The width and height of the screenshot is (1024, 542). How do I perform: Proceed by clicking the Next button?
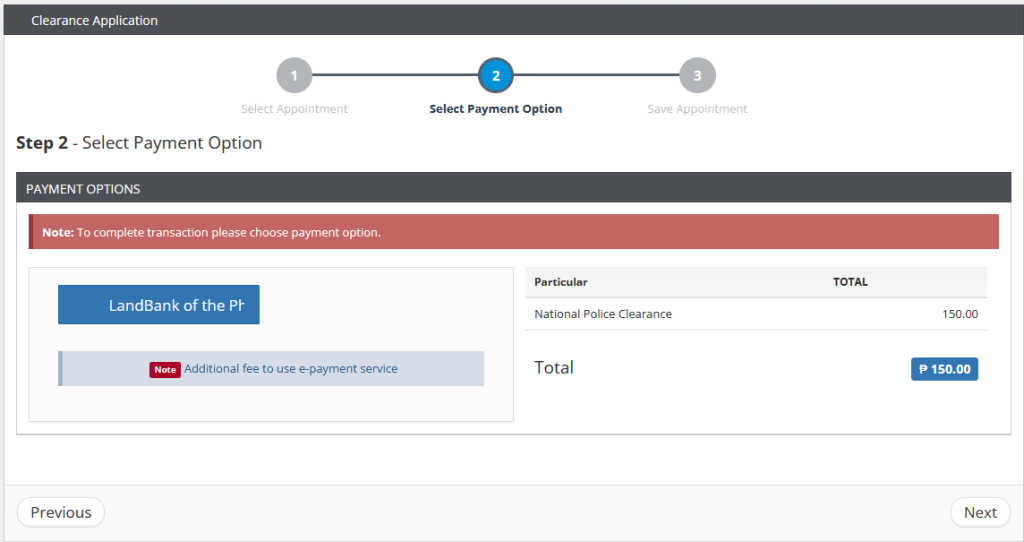point(980,512)
